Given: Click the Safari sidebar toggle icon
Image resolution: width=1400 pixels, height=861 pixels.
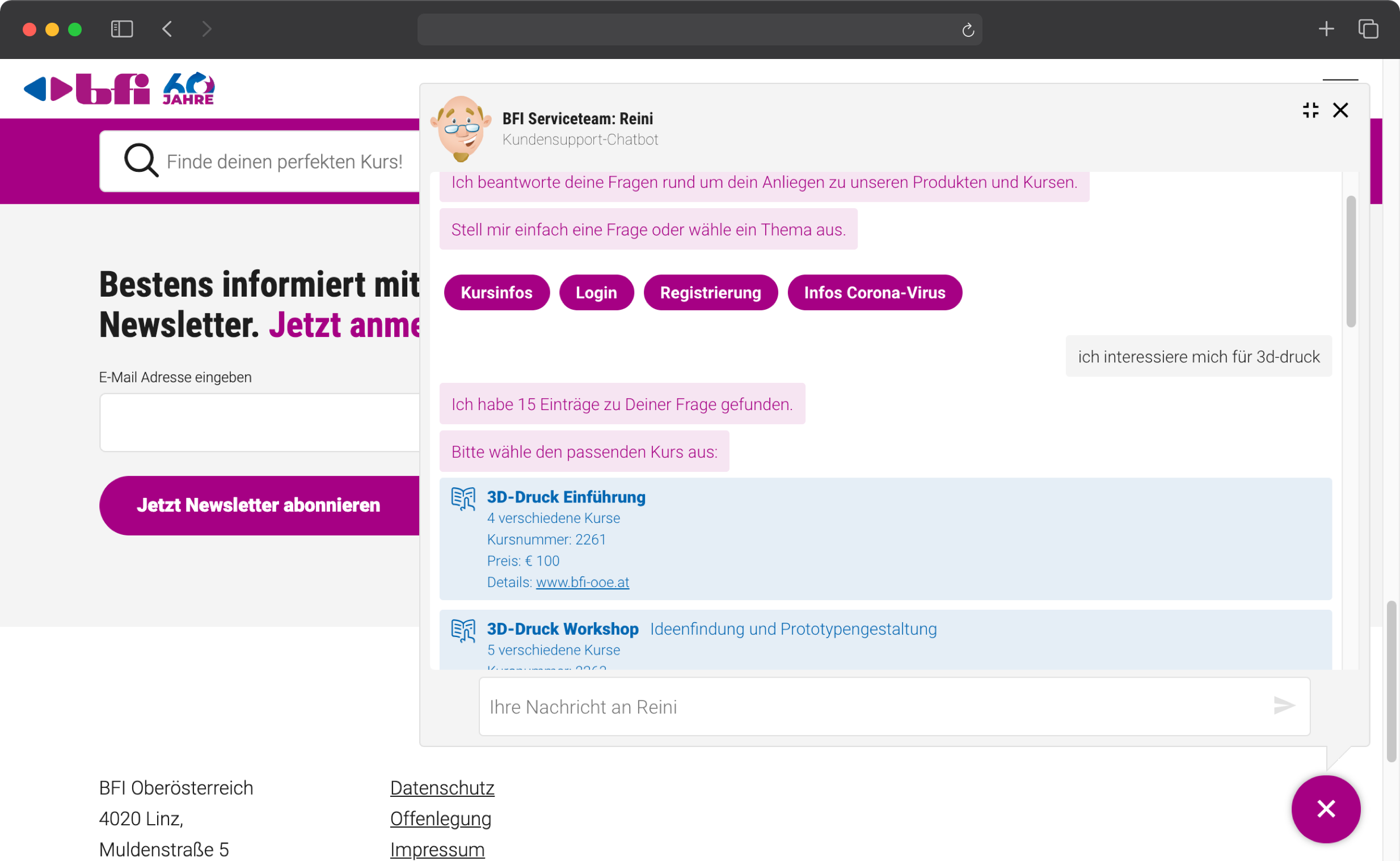Looking at the screenshot, I should point(122,29).
